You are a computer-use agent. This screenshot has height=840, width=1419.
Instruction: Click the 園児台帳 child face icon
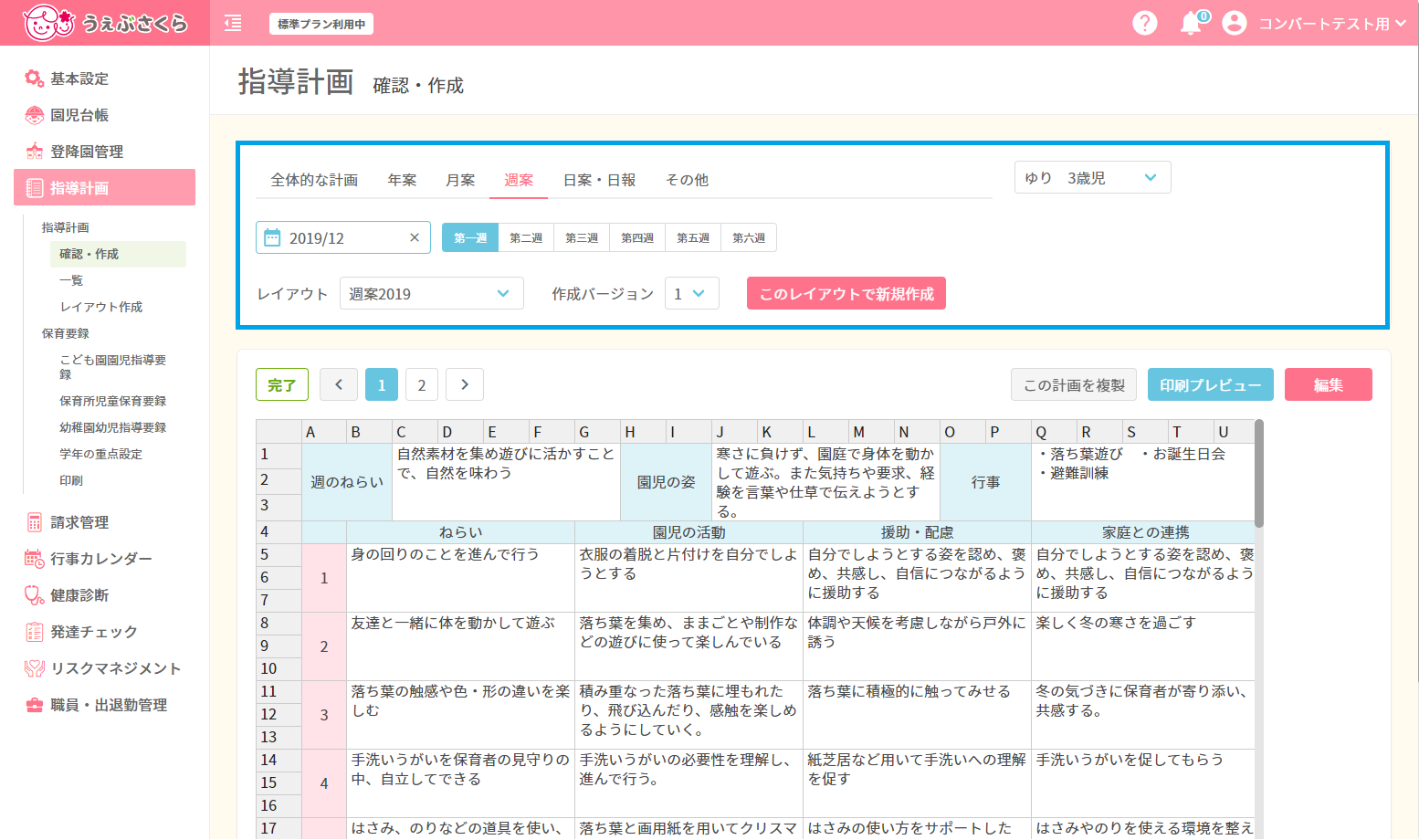coord(34,115)
